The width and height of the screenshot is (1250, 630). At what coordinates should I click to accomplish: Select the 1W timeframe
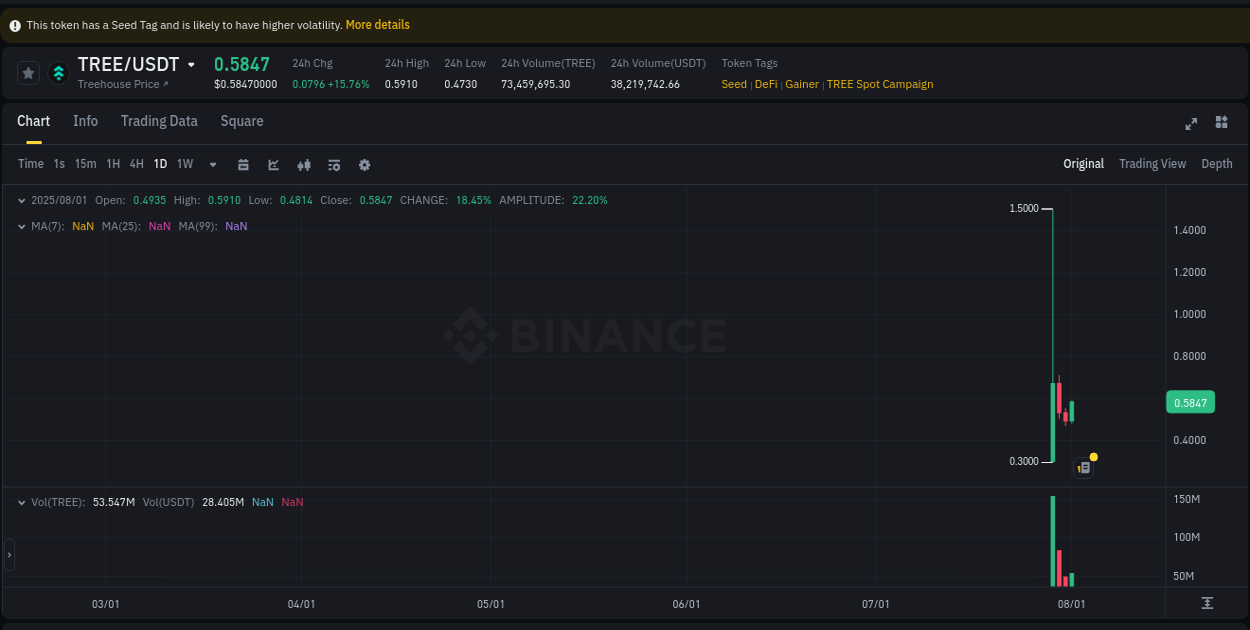184,163
